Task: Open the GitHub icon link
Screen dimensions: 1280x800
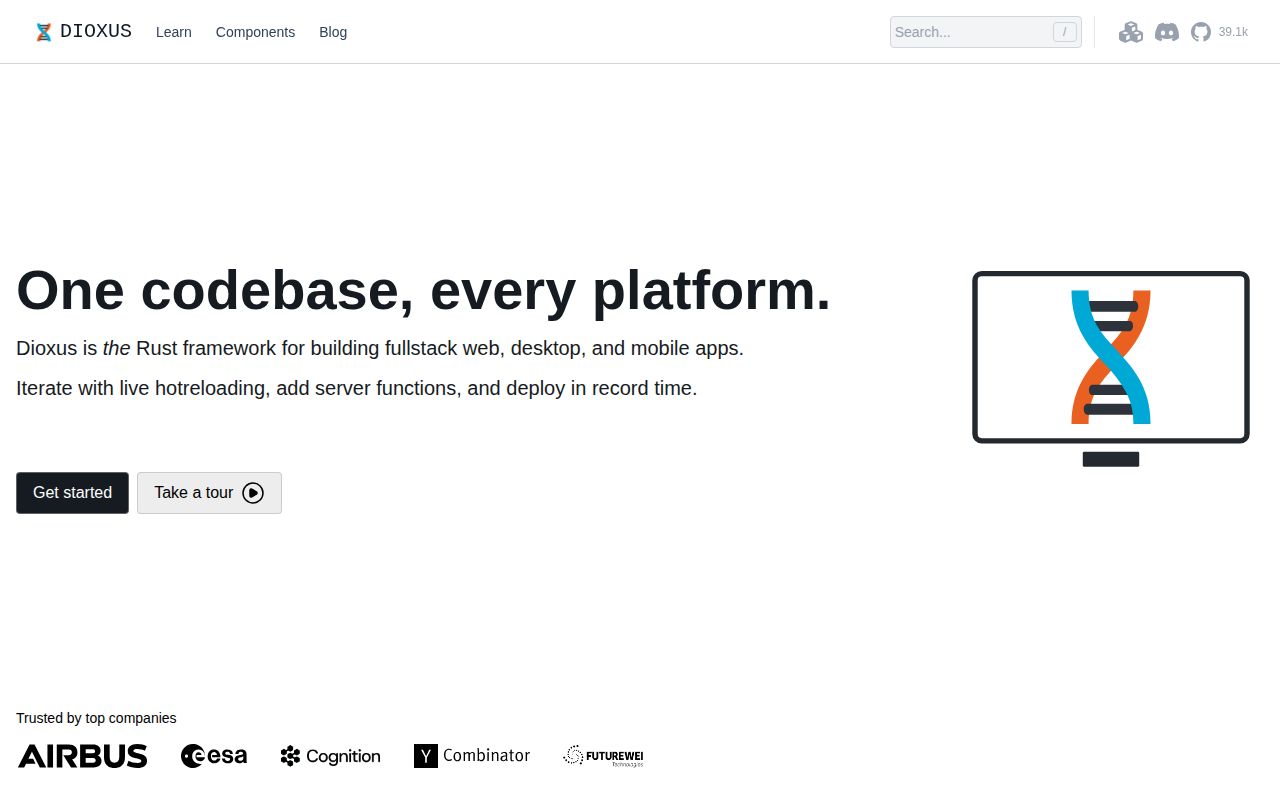Action: pyautogui.click(x=1201, y=32)
